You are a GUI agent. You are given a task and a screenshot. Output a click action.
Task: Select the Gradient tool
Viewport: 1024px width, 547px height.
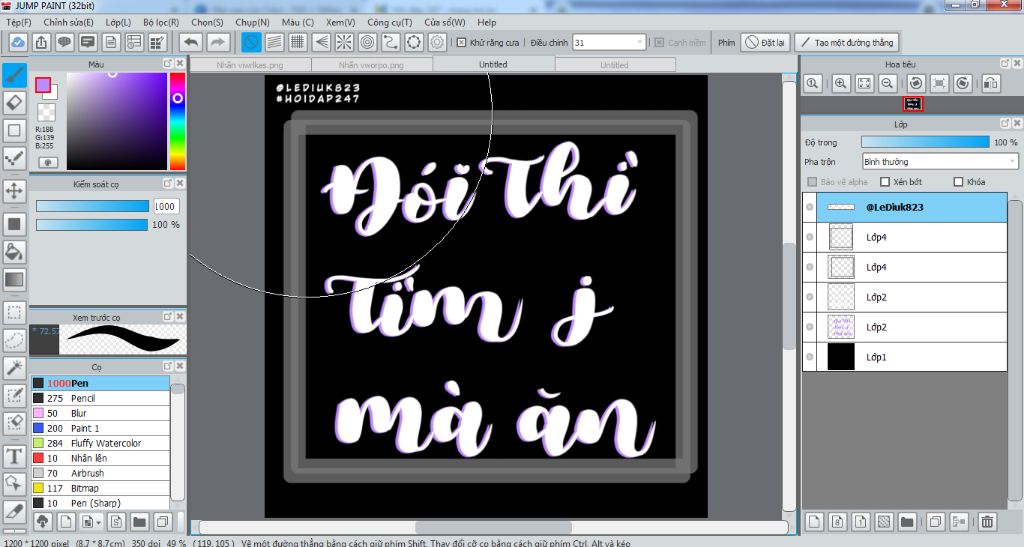coord(14,279)
